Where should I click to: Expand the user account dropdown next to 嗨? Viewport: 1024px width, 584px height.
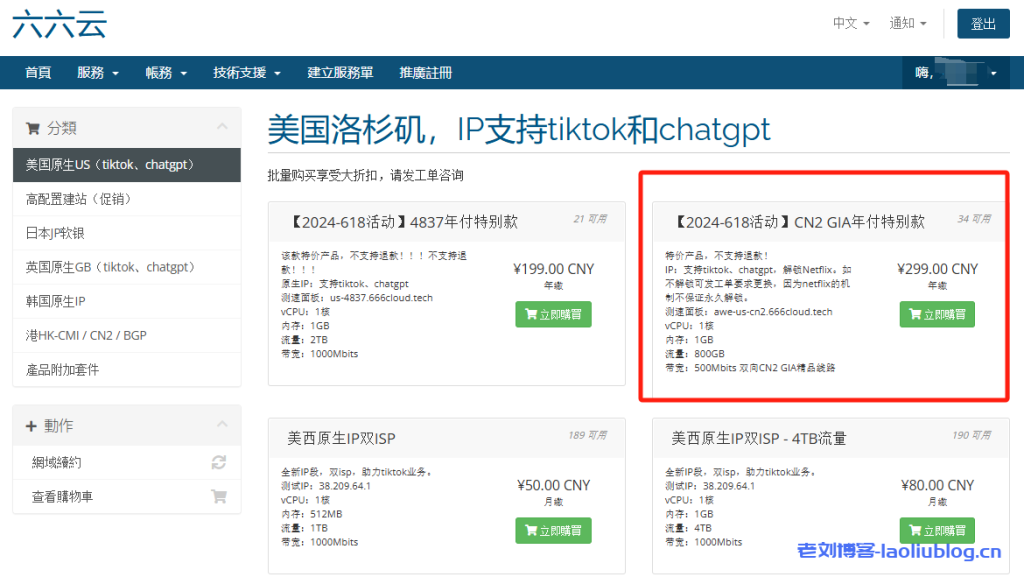(x=992, y=72)
